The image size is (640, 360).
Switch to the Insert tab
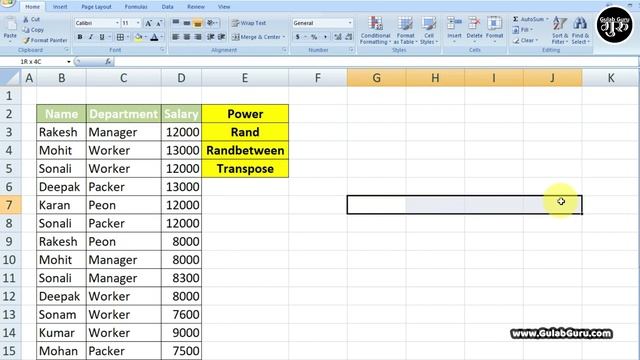tap(60, 7)
